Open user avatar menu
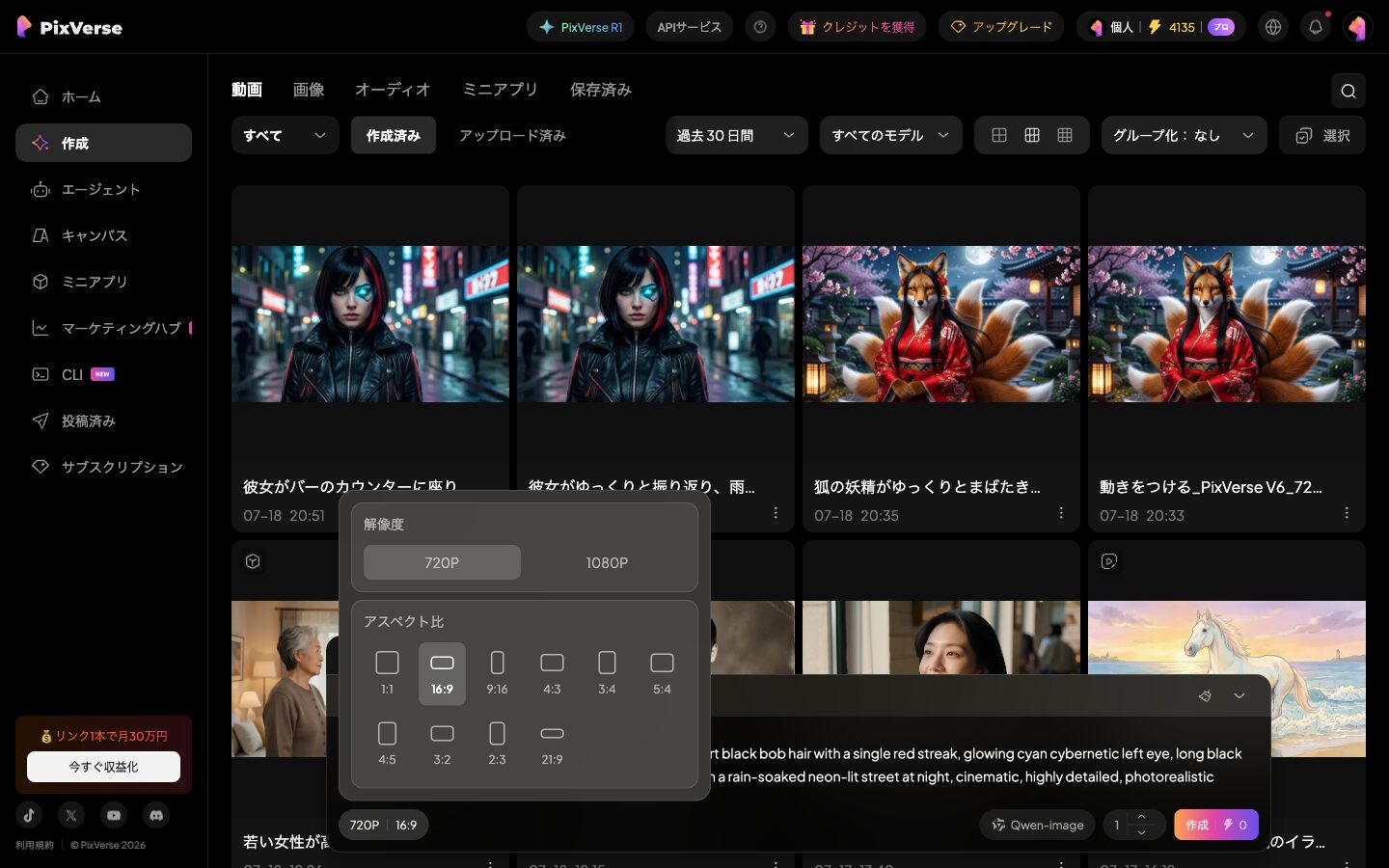This screenshot has width=1389, height=868. (x=1357, y=27)
